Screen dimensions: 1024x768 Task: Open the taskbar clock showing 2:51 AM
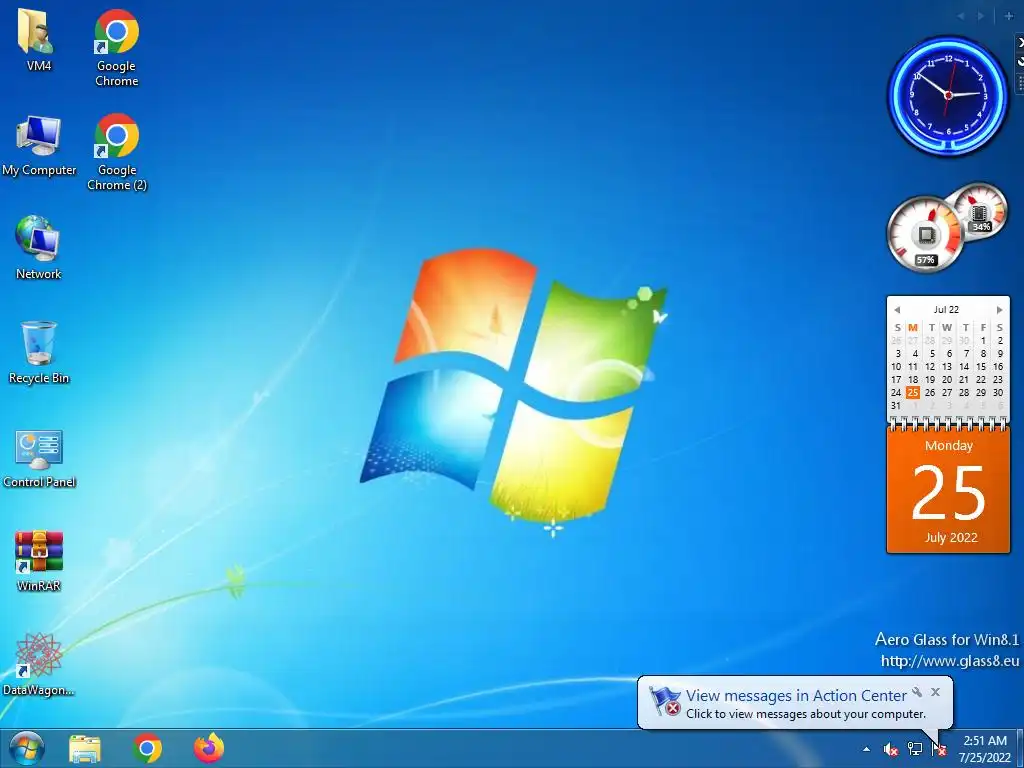click(985, 741)
